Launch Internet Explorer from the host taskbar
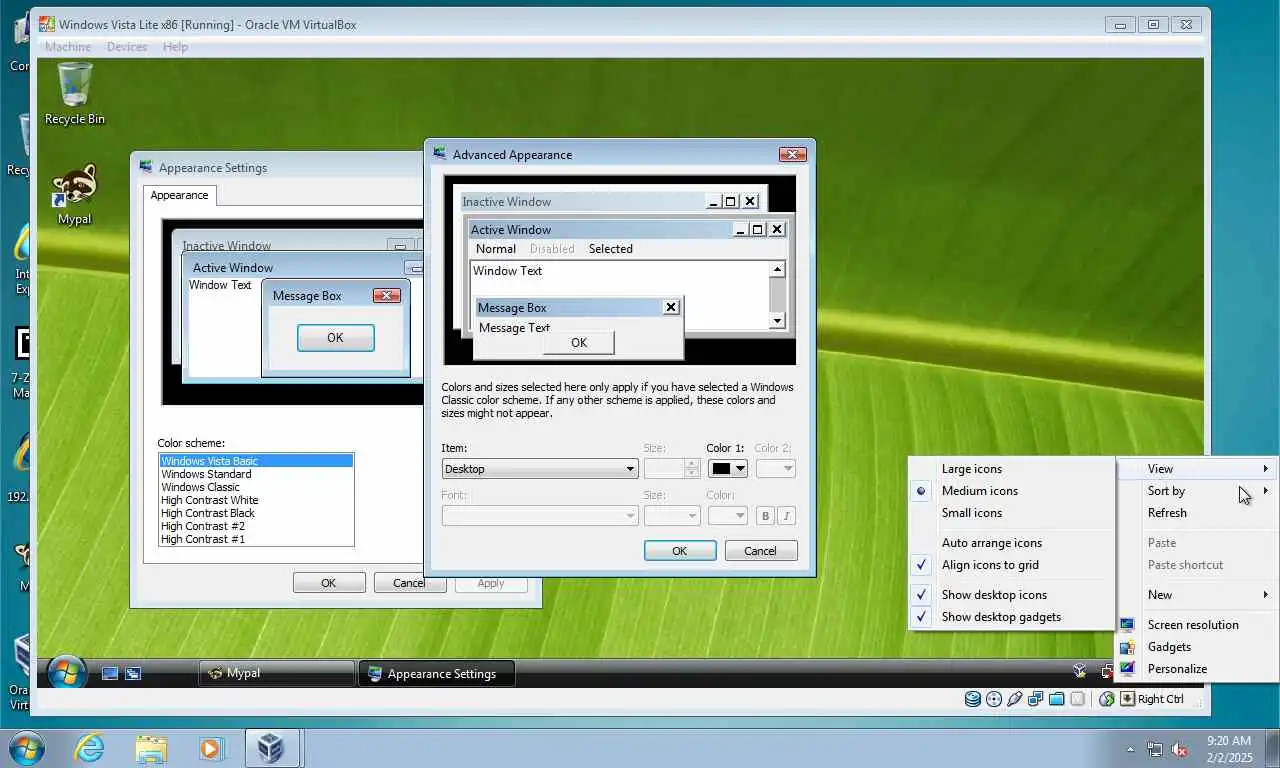Screen dimensions: 1280x768 89,748
